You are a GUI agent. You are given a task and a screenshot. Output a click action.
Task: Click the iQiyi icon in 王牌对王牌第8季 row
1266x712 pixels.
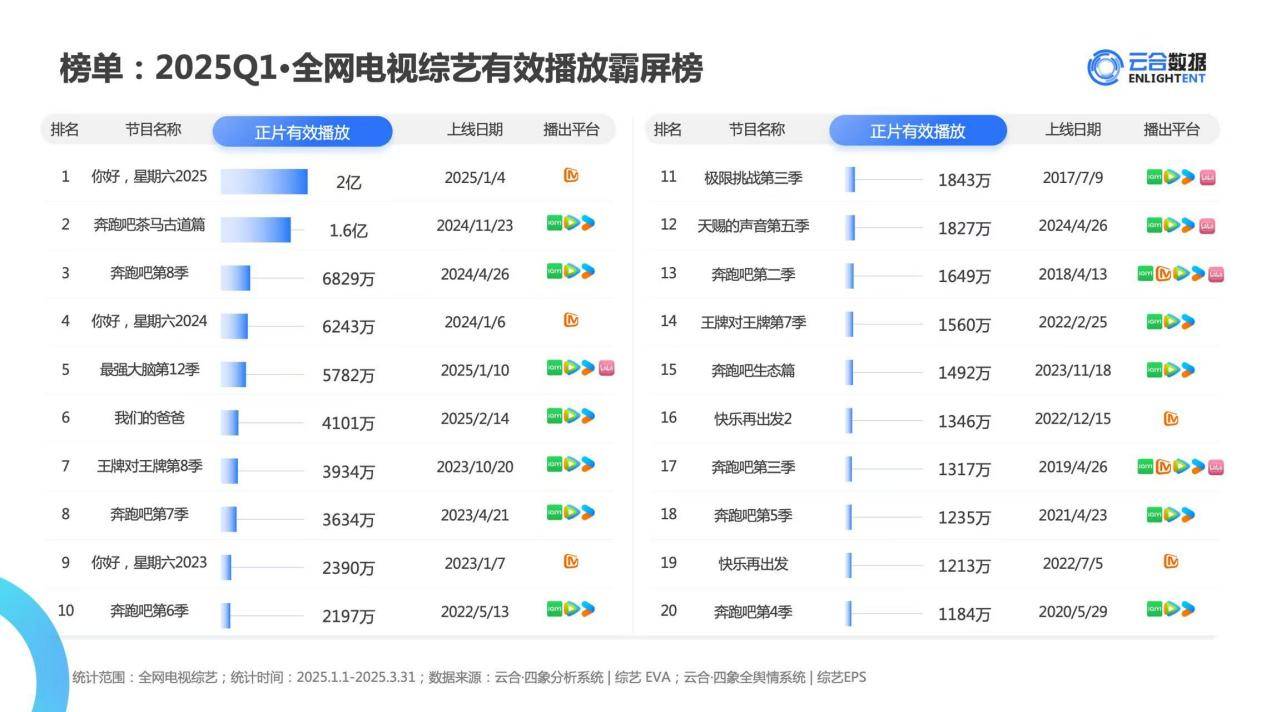tap(554, 464)
